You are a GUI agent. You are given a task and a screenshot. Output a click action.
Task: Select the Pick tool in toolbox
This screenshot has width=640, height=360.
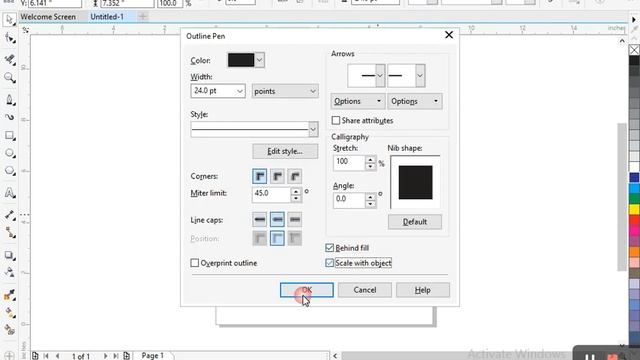(x=9, y=19)
